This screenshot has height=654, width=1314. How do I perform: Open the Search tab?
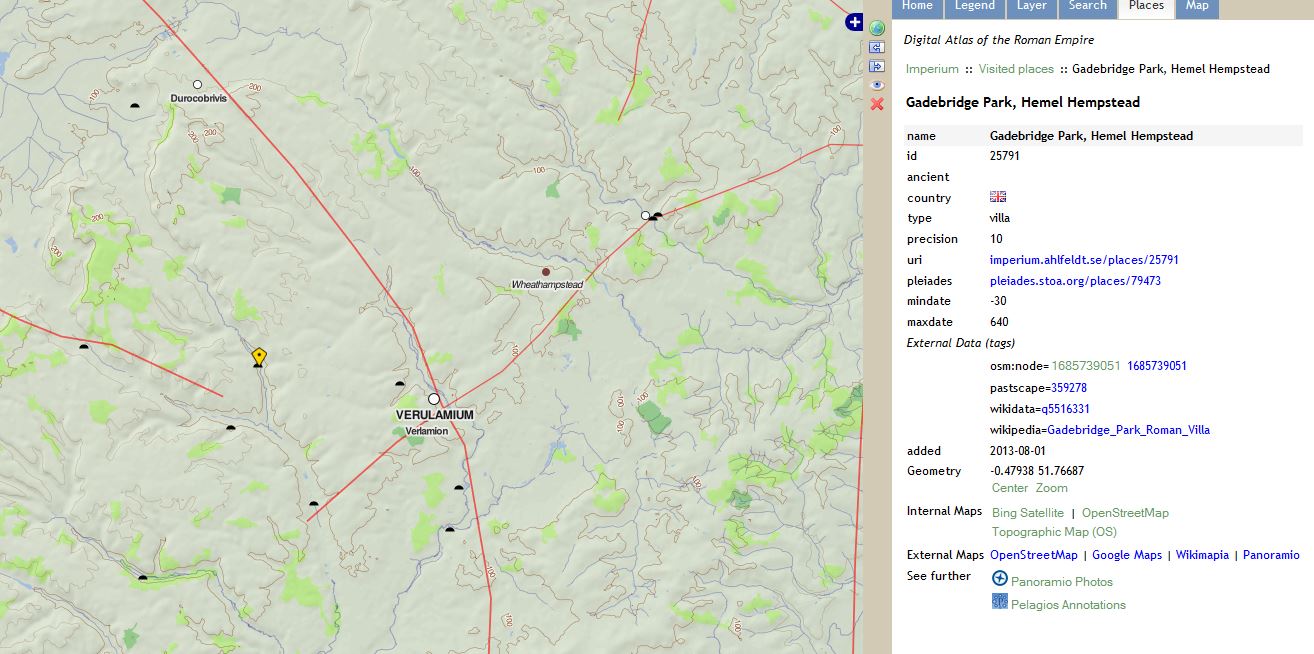click(1087, 6)
